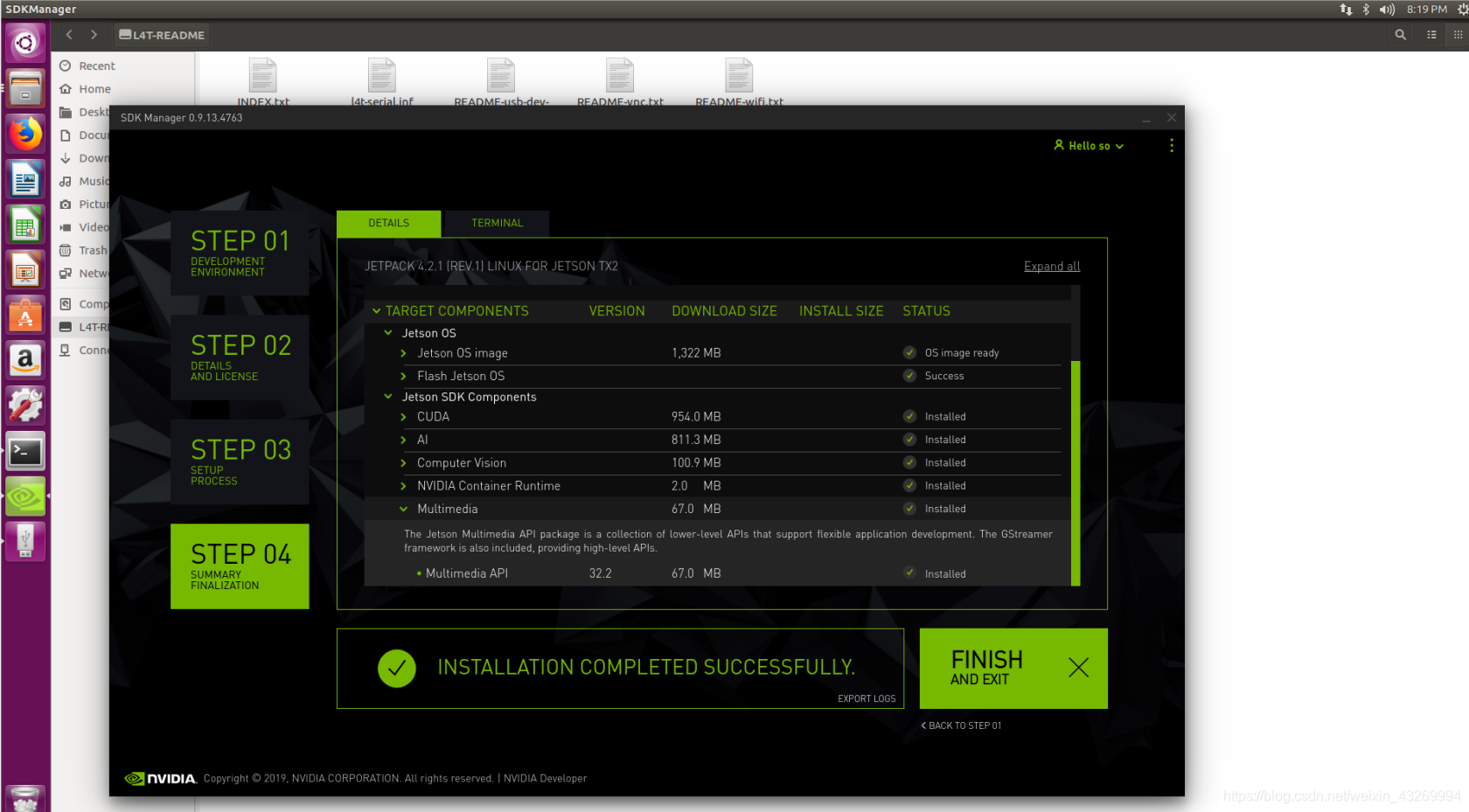This screenshot has height=812, width=1469.
Task: Search files in Files window
Action: pyautogui.click(x=1401, y=35)
